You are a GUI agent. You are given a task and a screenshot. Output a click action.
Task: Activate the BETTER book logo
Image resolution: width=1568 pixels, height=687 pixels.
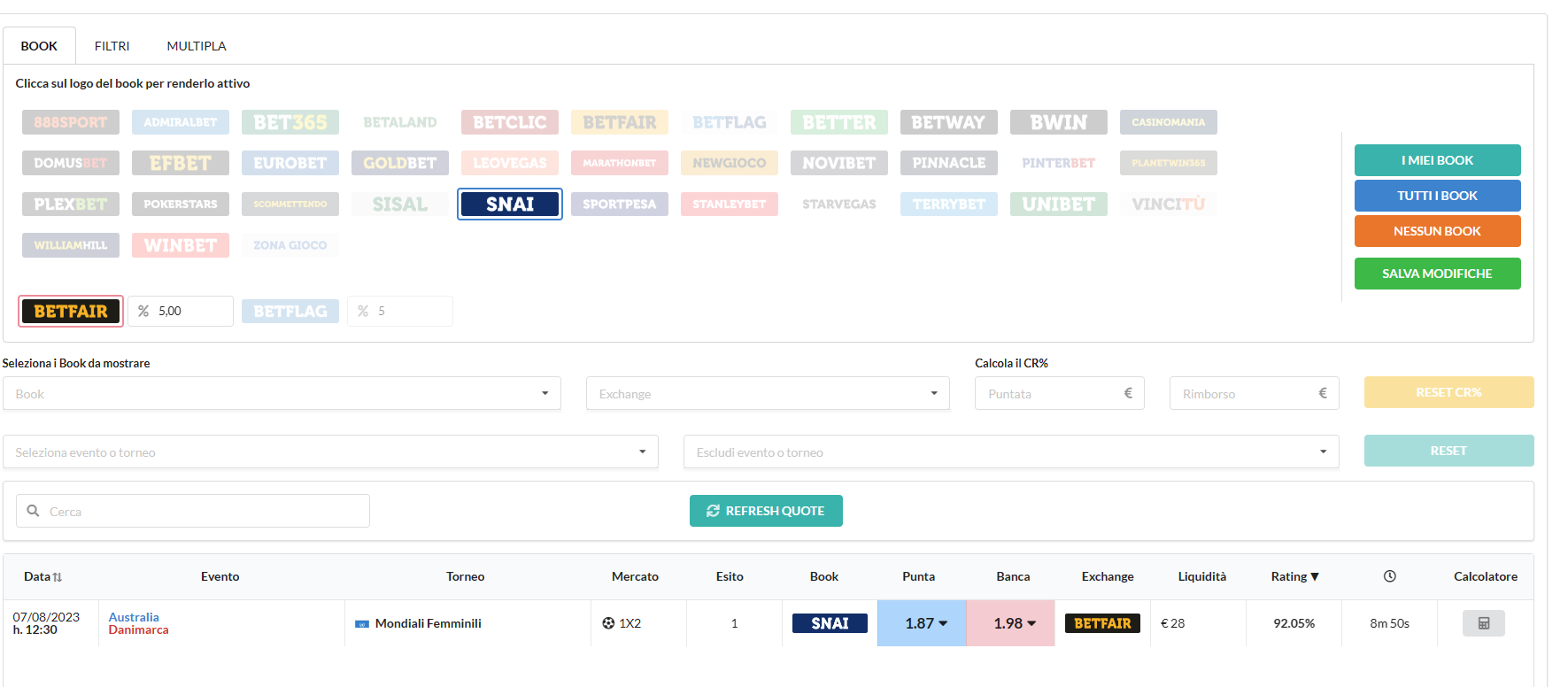point(839,122)
